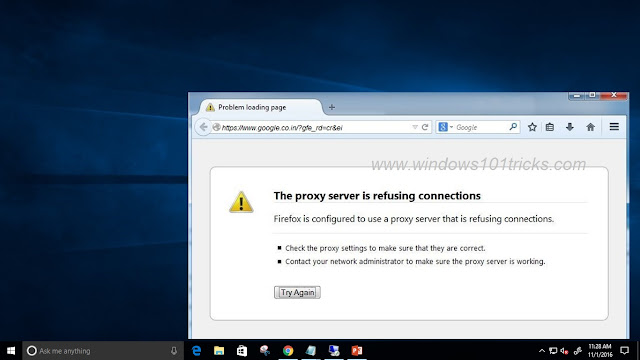Minimize the Firefox window
Screen dimensions: 640x360
(576, 96)
